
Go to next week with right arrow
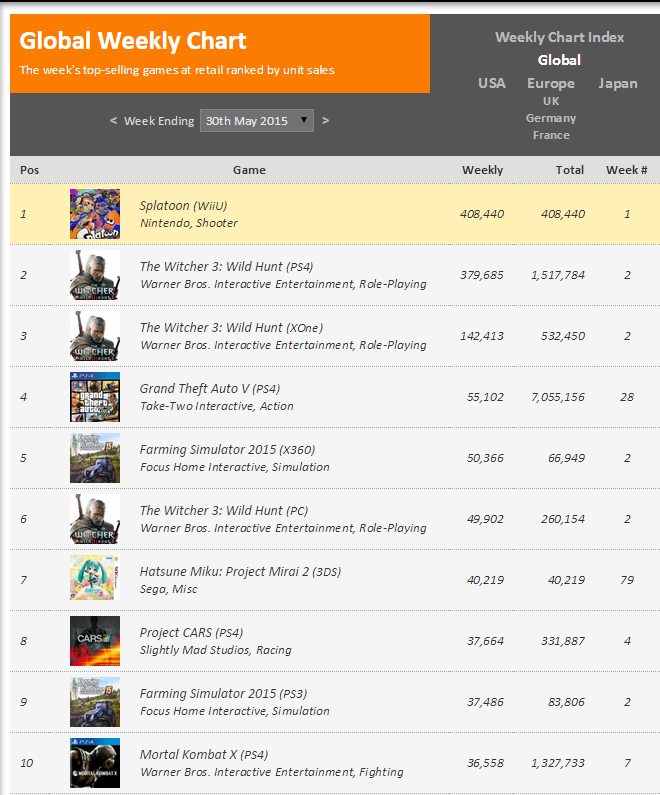pos(325,121)
